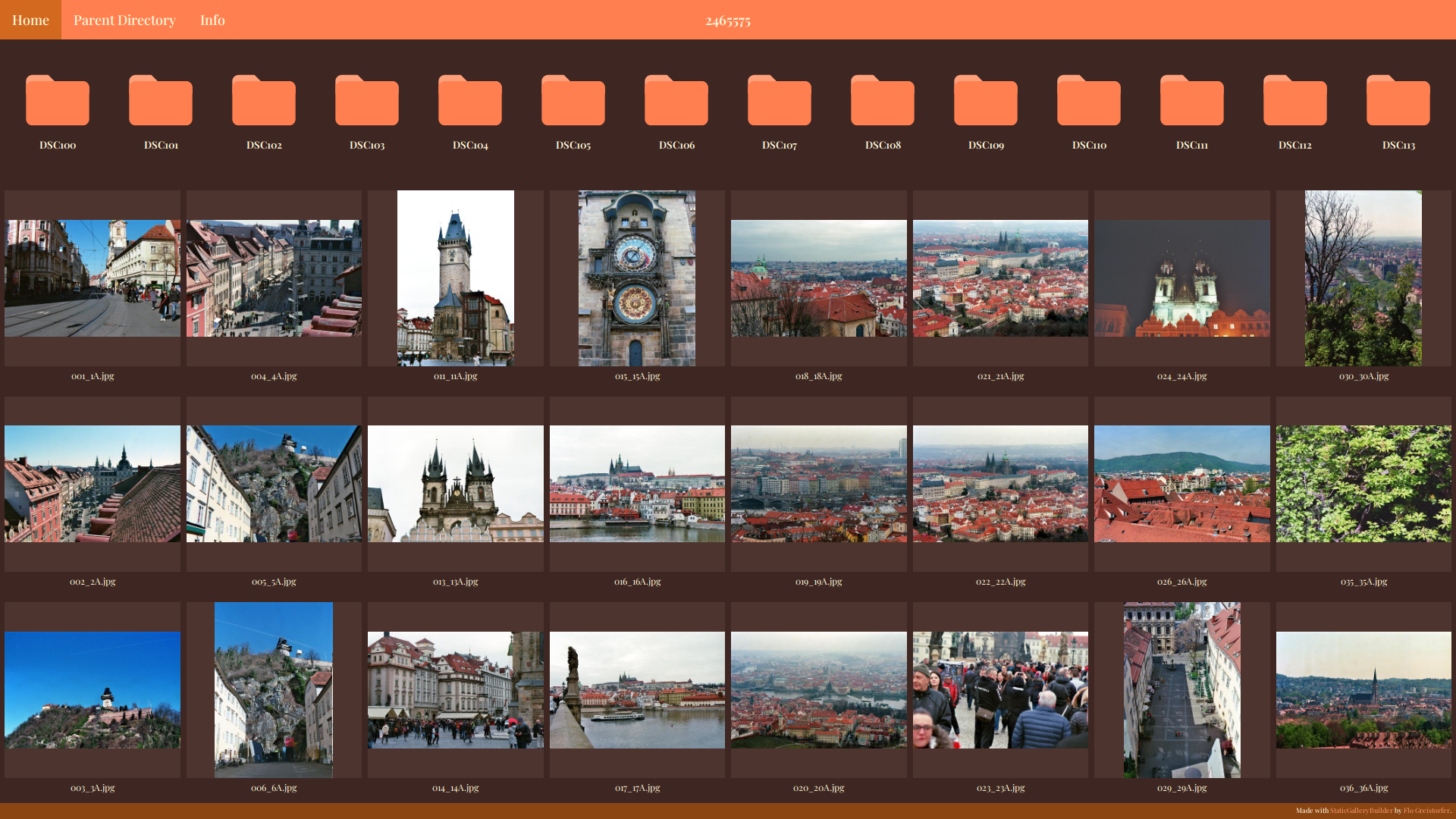The width and height of the screenshot is (1456, 819).
Task: Open image 001_1A.jpg
Action: coord(93,278)
